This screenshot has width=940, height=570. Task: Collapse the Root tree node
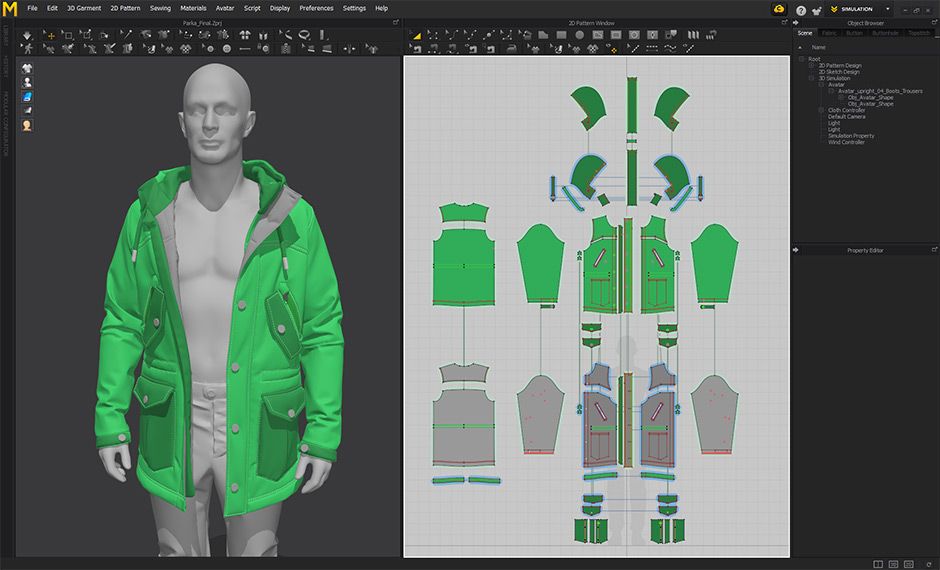click(x=802, y=59)
